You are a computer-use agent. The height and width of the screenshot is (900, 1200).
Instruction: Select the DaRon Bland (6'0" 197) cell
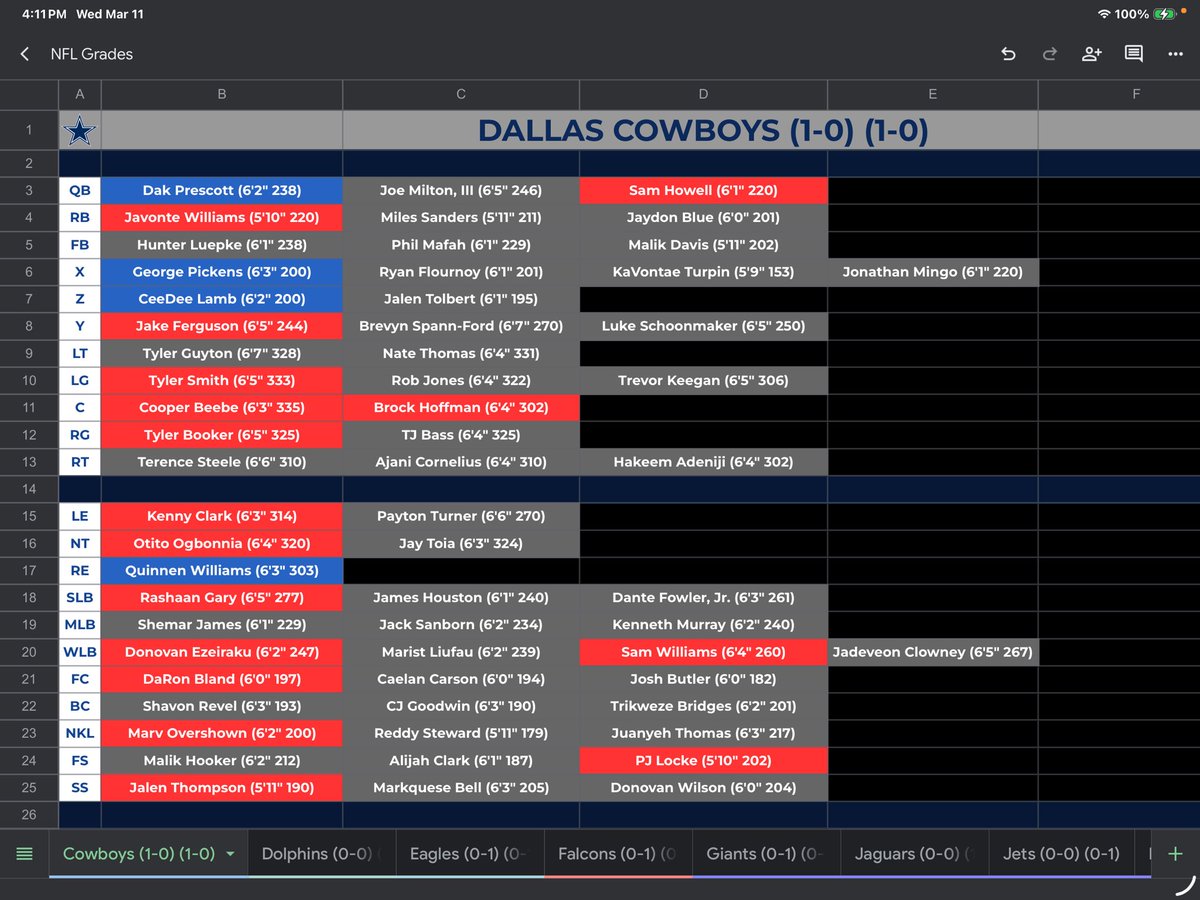222,679
